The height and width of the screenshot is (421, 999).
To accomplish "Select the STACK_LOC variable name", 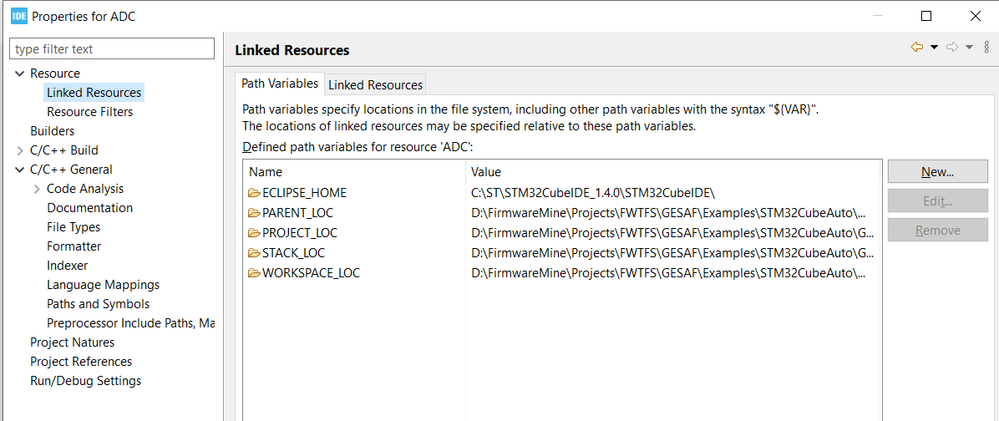I will point(294,253).
